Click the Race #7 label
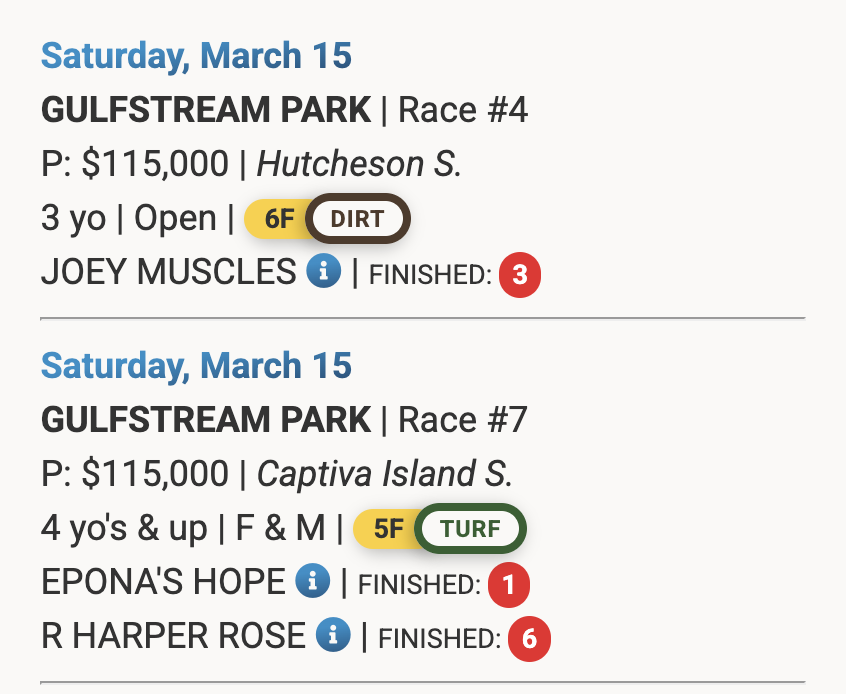Viewport: 846px width, 694px height. [x=462, y=420]
